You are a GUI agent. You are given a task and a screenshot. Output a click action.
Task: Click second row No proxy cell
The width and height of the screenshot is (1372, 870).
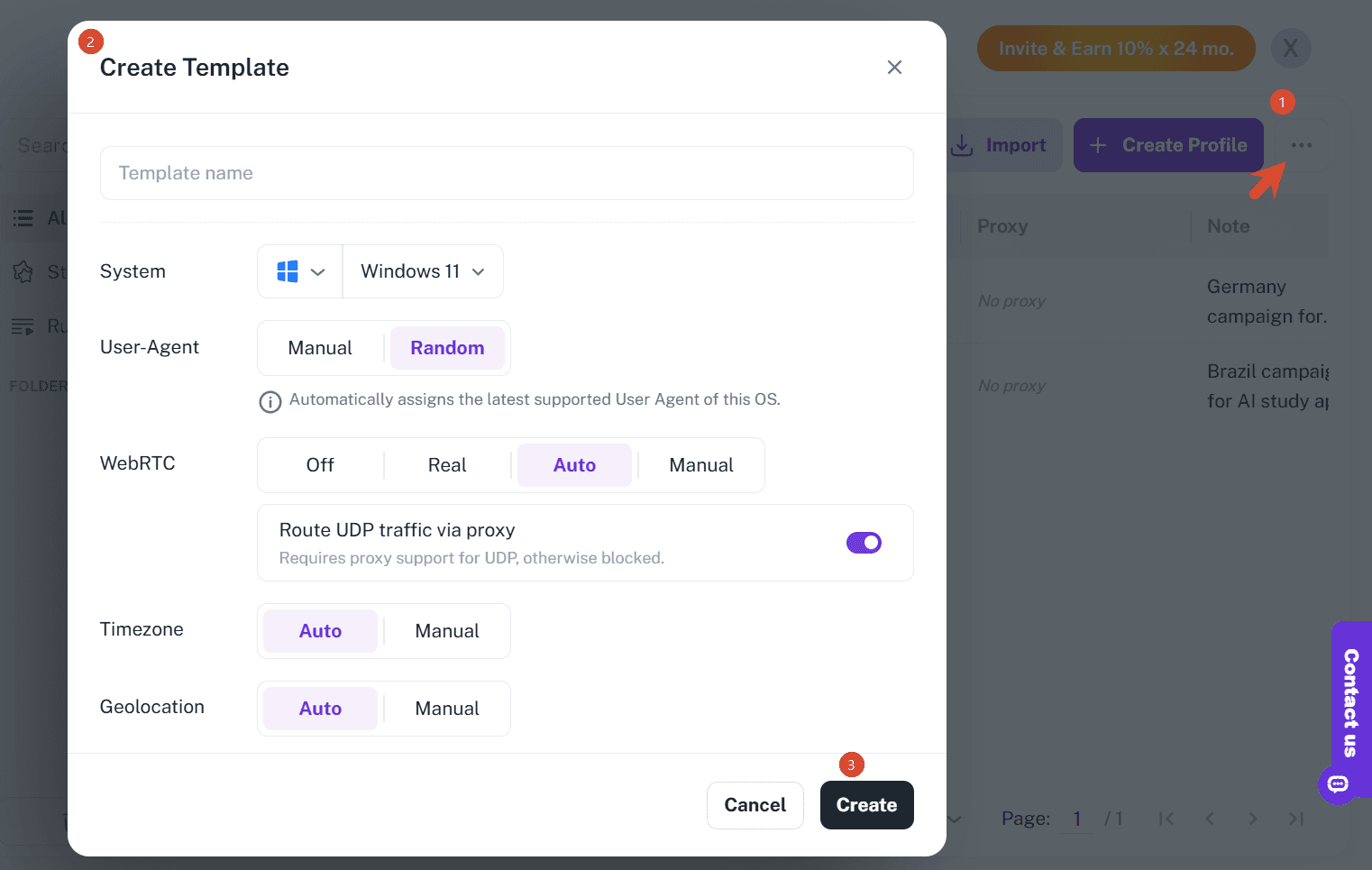pos(1011,386)
